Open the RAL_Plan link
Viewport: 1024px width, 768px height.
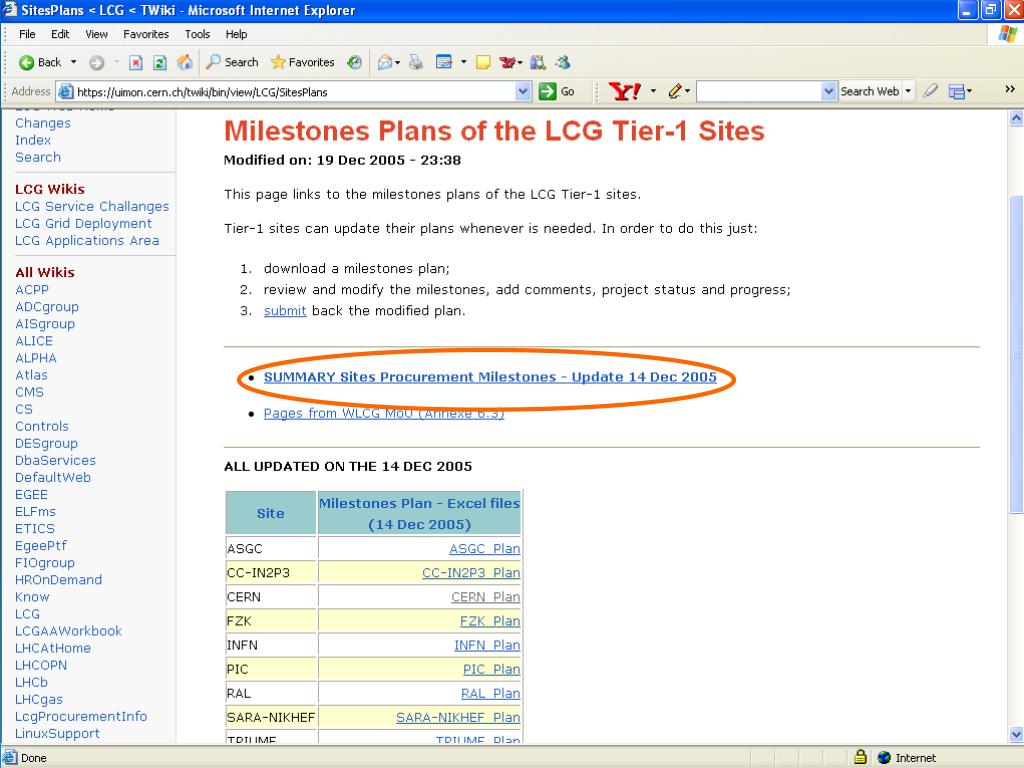click(x=490, y=694)
